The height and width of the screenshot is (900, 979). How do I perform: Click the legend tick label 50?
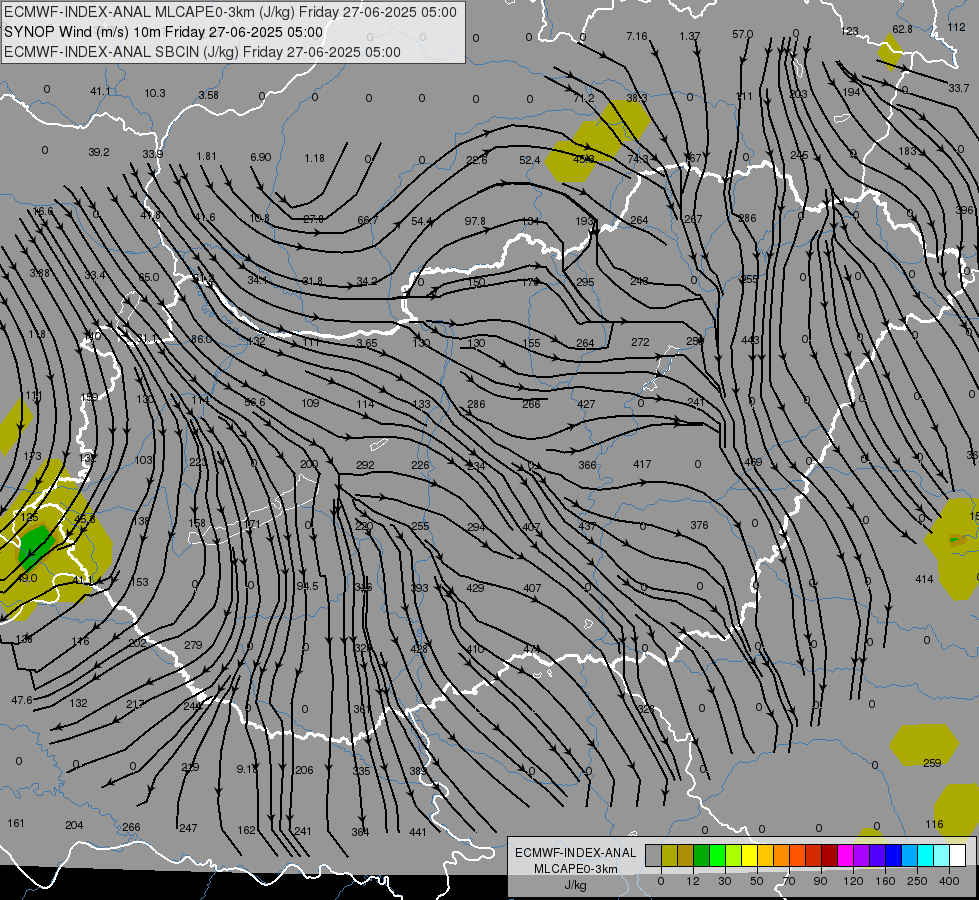click(757, 881)
